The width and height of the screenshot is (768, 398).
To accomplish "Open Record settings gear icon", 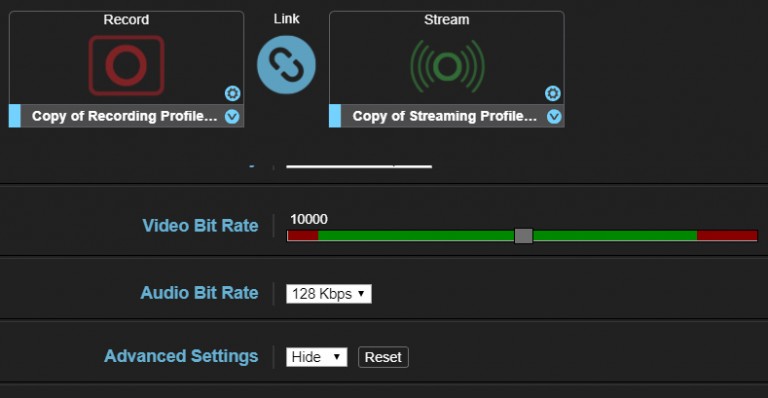I will pyautogui.click(x=232, y=93).
